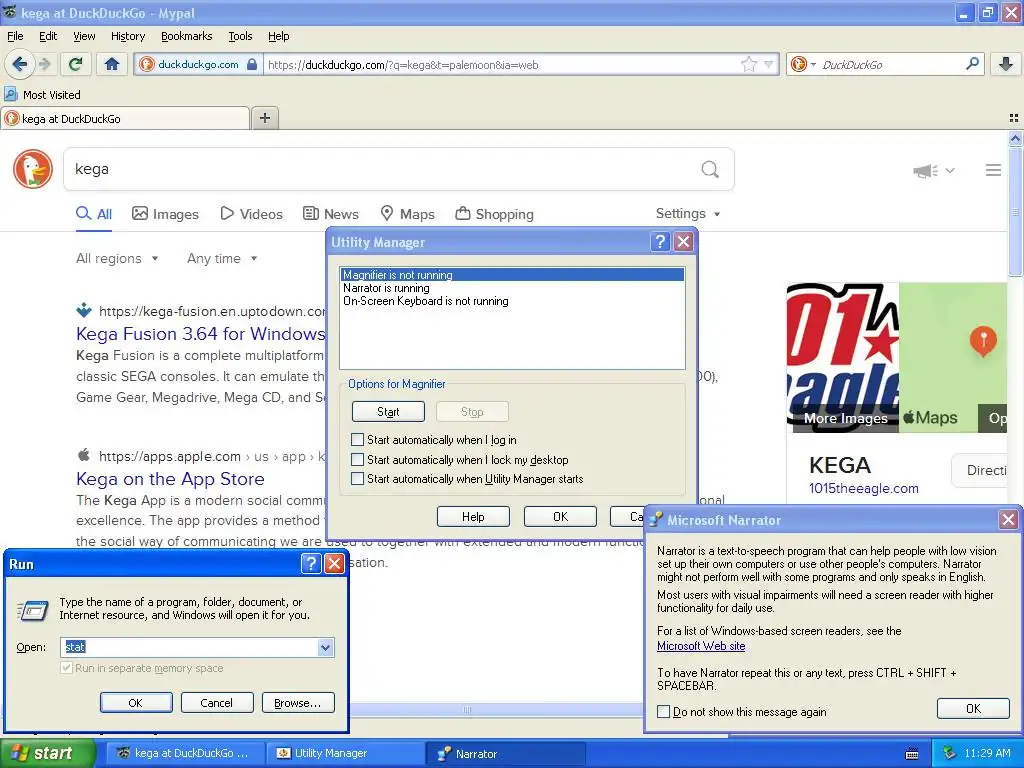Image resolution: width=1024 pixels, height=768 pixels.
Task: Switch to the Shopping search tab
Action: point(494,214)
